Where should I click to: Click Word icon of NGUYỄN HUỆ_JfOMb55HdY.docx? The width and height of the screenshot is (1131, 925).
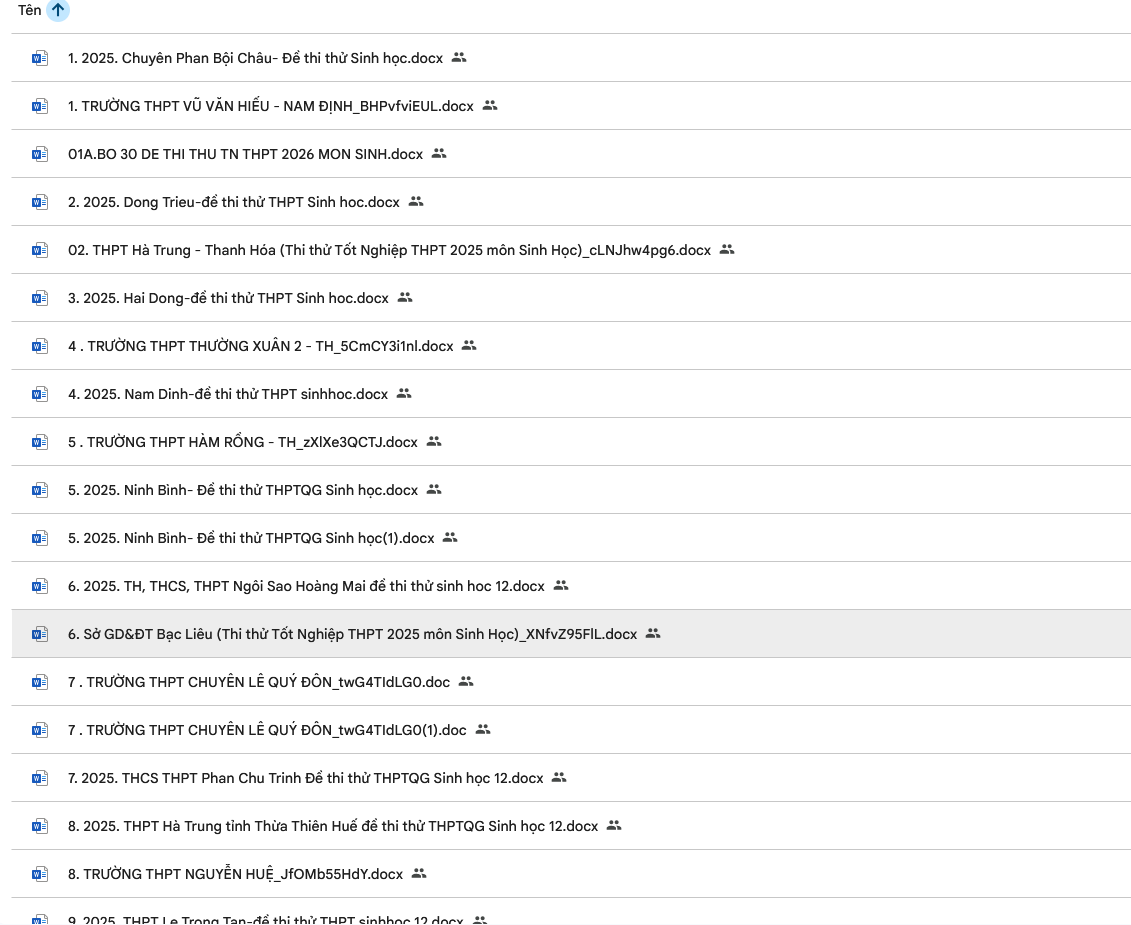pyautogui.click(x=40, y=874)
